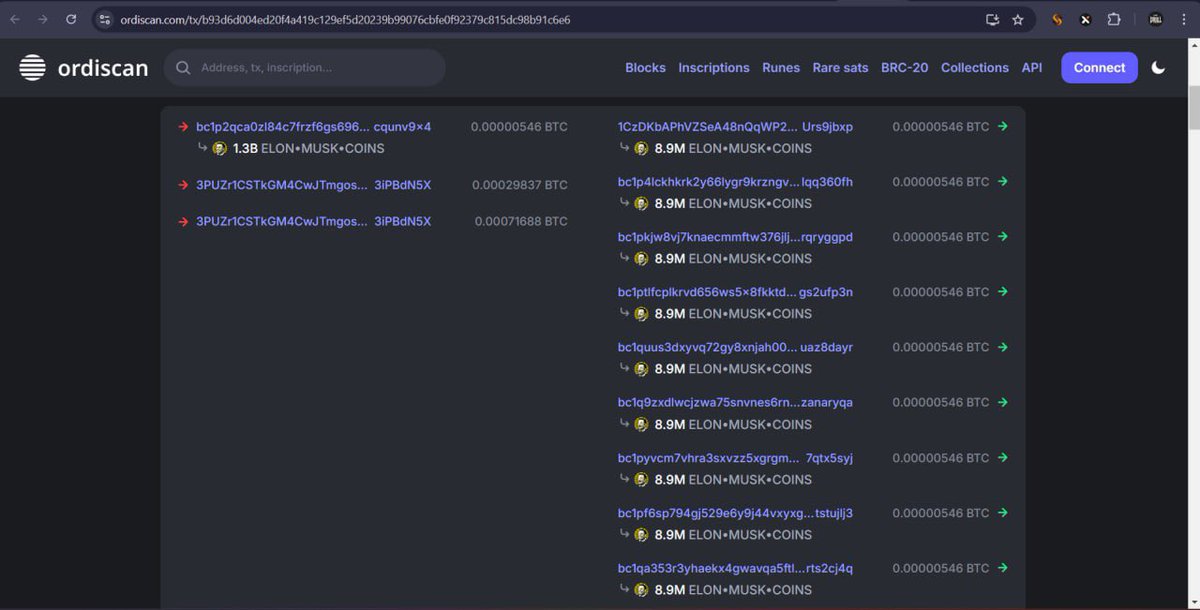Click green arrow next to 1CzDKbAPhVZSeA output
The width and height of the screenshot is (1200, 610).
click(x=1003, y=127)
